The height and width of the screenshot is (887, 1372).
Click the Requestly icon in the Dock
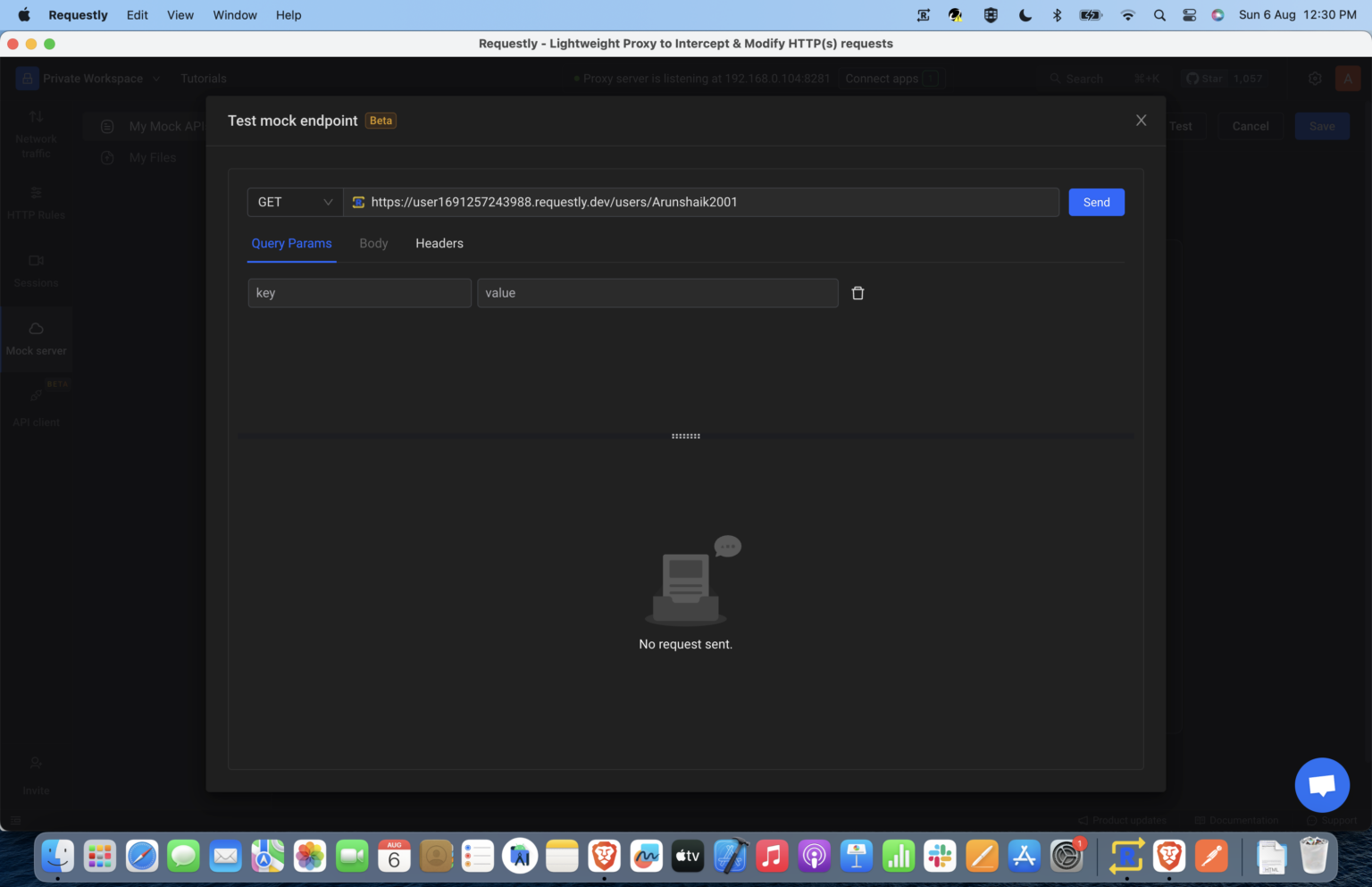[1125, 856]
